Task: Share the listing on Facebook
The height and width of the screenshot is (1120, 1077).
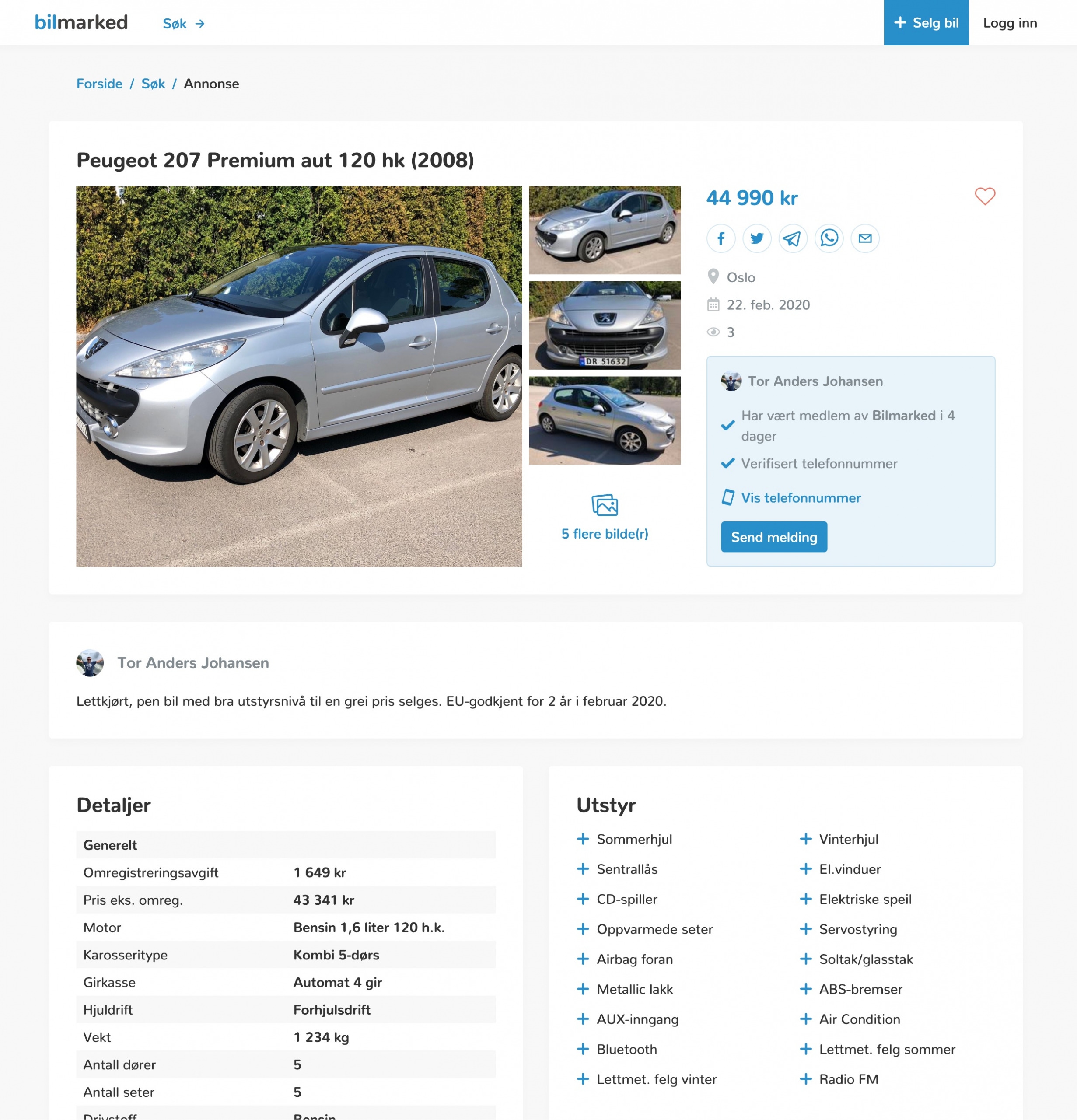Action: pos(721,238)
